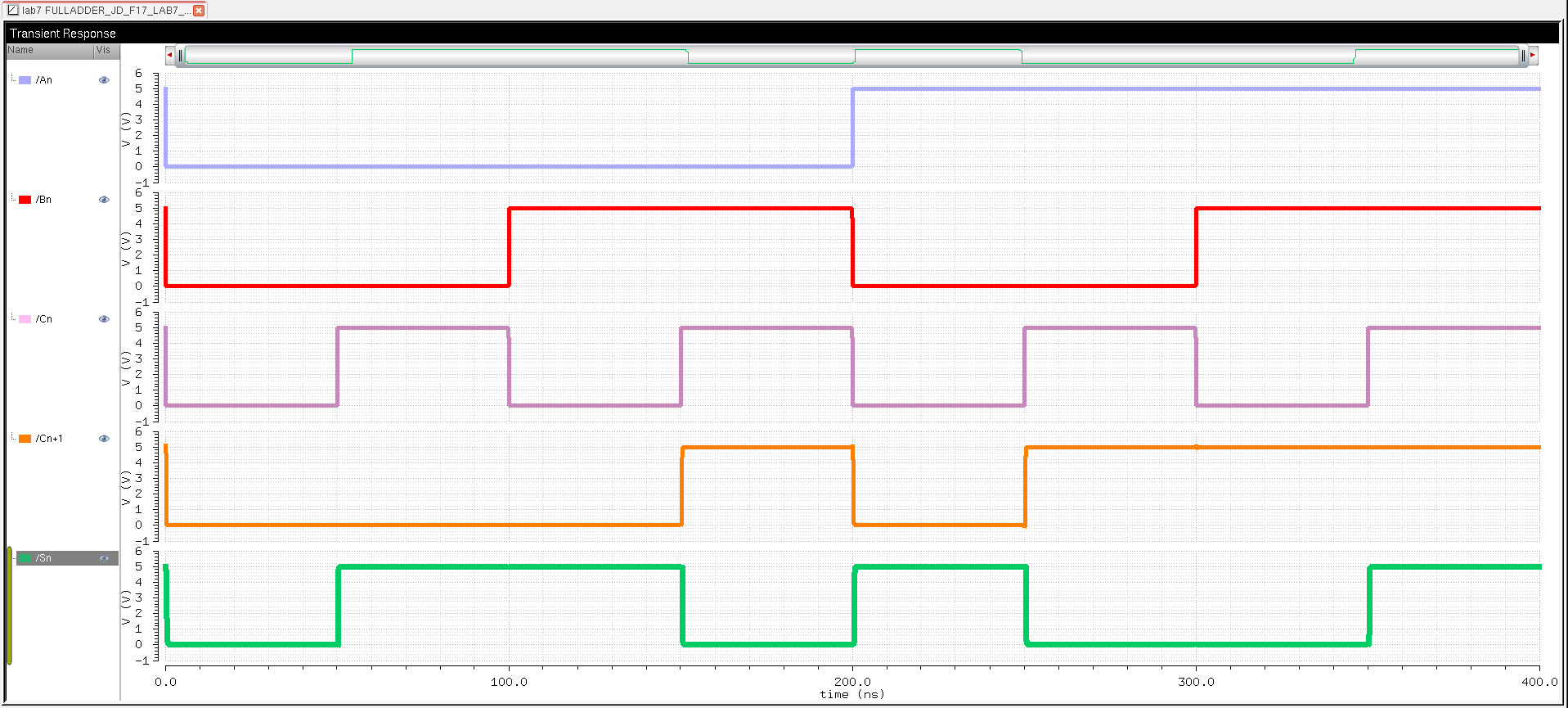Click the V (V) axis label of /An strip
Image resolution: width=1568 pixels, height=708 pixels.
point(125,130)
